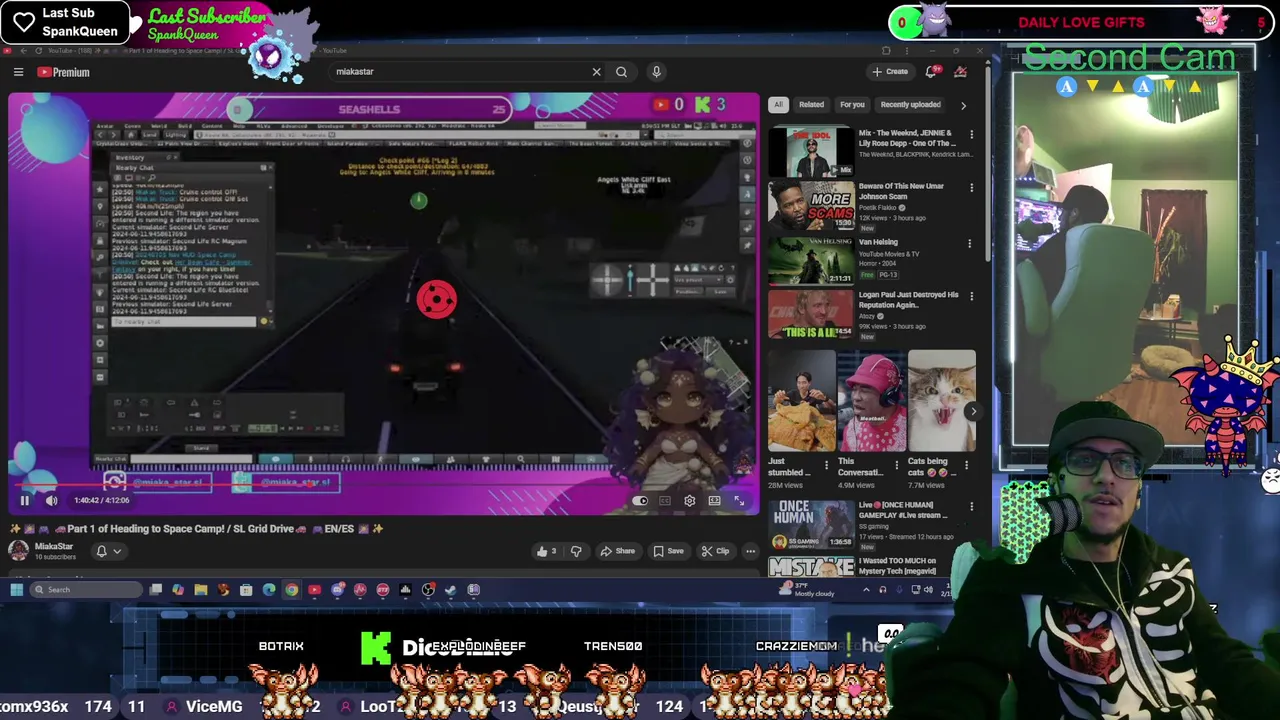Show hidden system tray icons
1280x720 pixels.
pos(866,590)
